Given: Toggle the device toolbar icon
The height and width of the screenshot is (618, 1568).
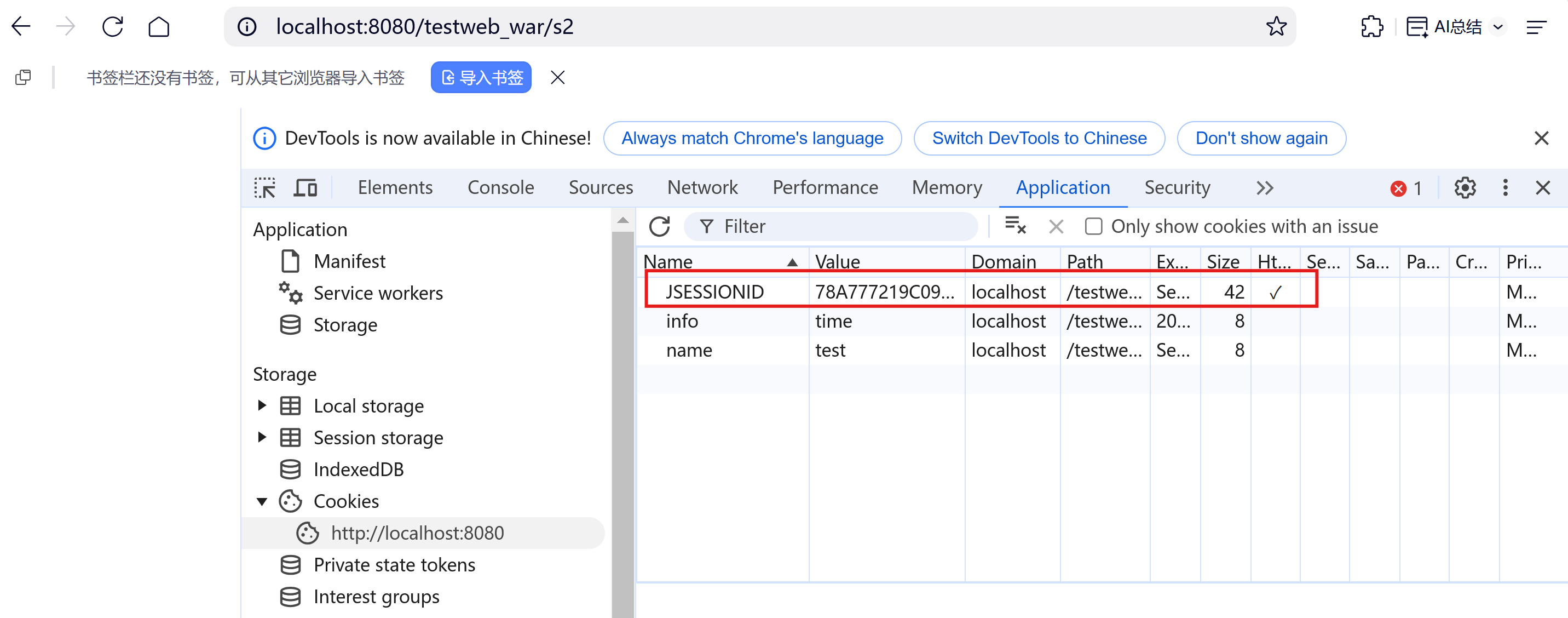Looking at the screenshot, I should click(x=305, y=188).
